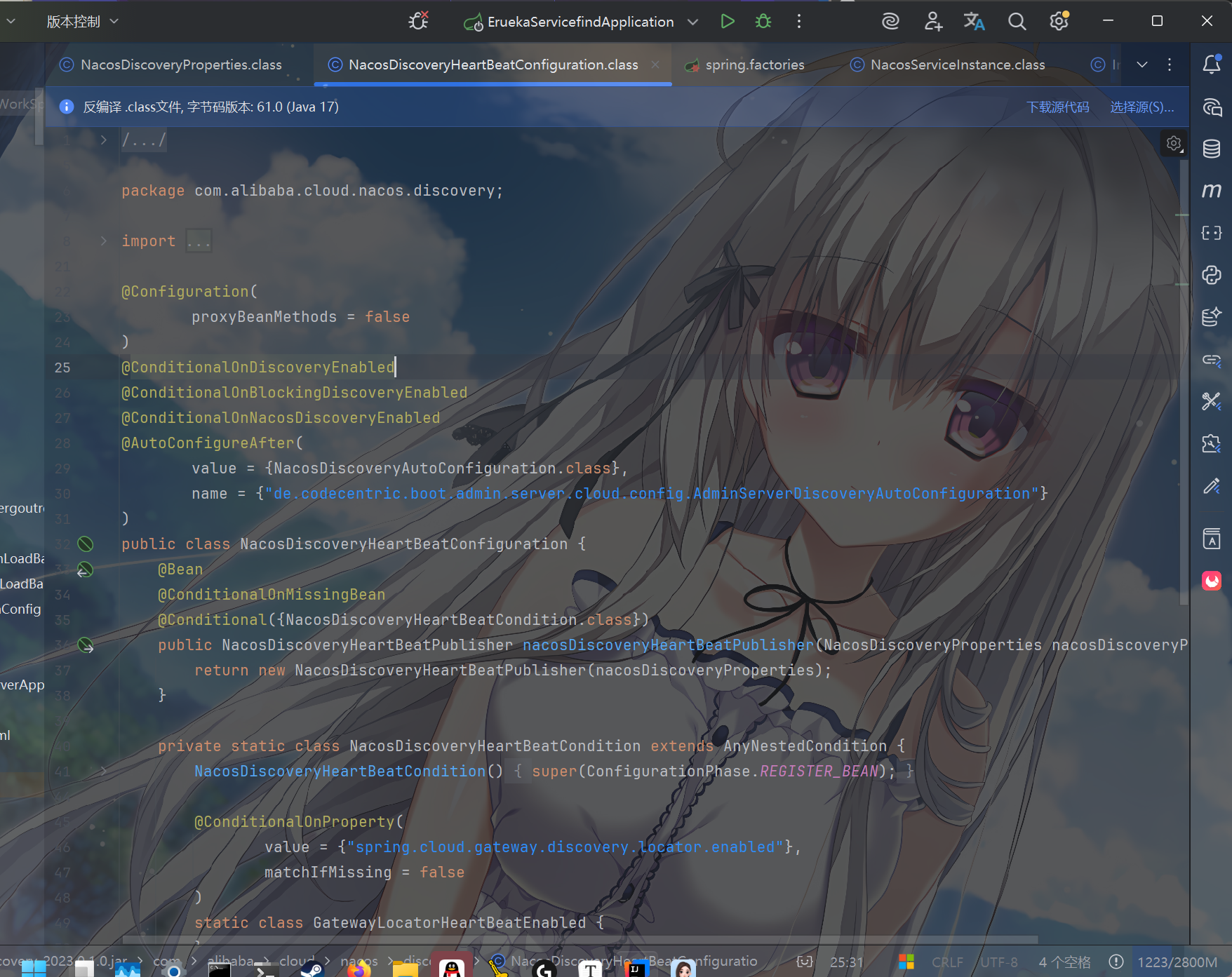Click the bean gutter icon at line 36
Viewport: 1232px width, 977px height.
coord(85,645)
